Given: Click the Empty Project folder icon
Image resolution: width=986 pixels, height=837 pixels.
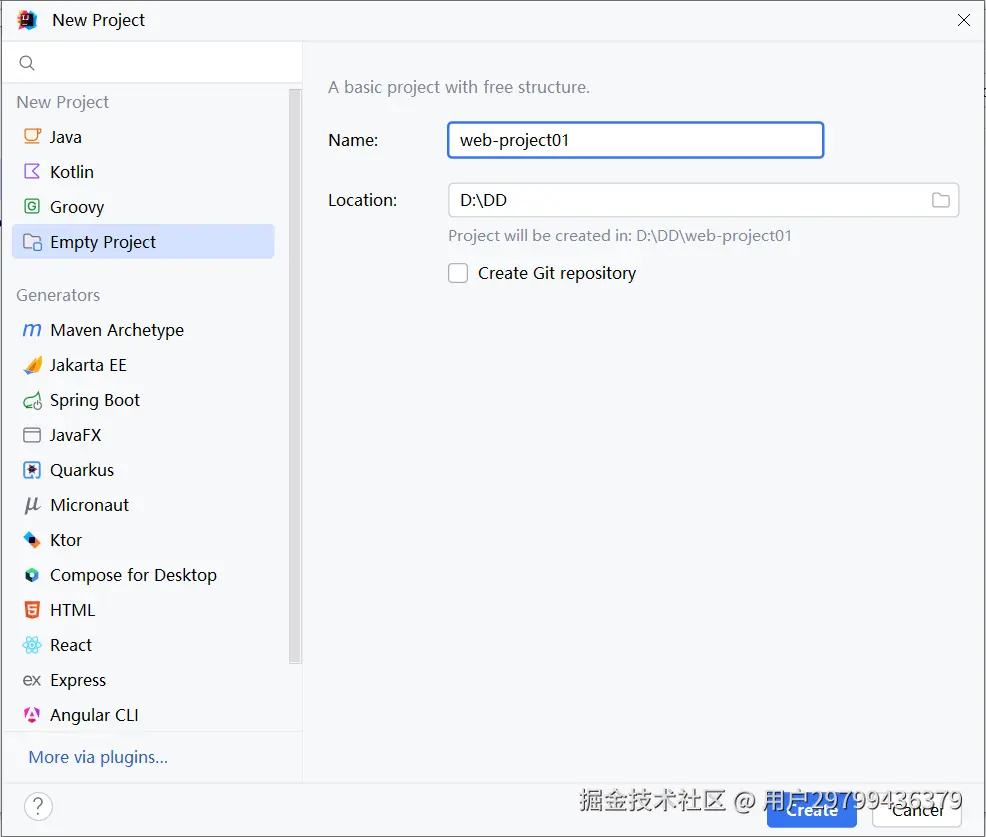Looking at the screenshot, I should pos(32,242).
